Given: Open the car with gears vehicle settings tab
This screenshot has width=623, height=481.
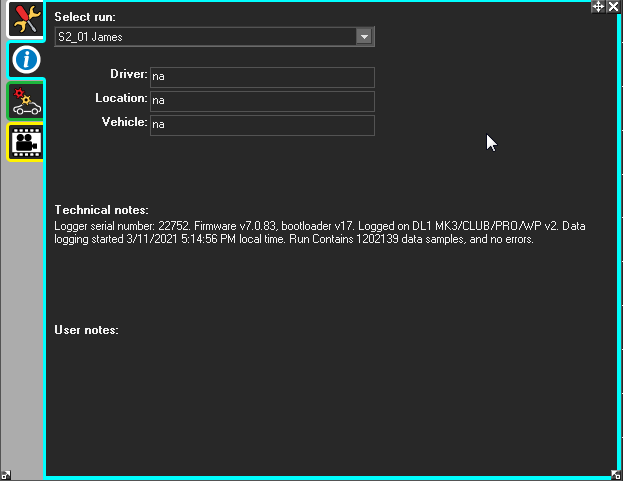Looking at the screenshot, I should tap(24, 101).
